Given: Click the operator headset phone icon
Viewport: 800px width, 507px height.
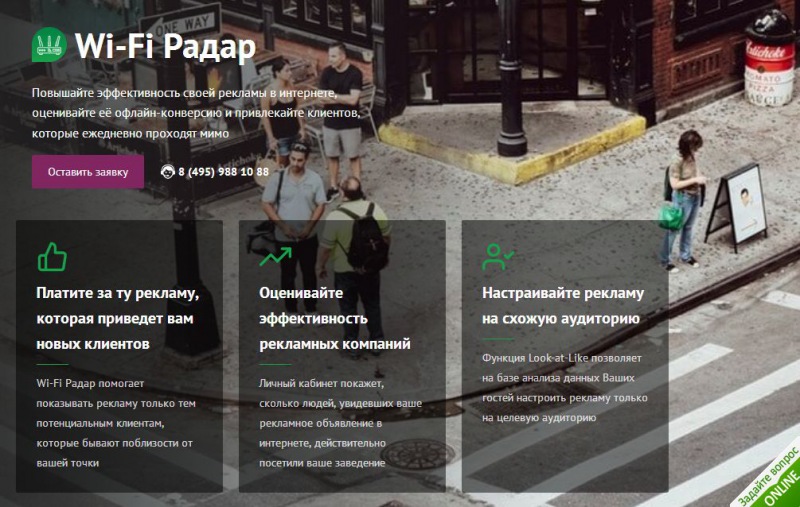Looking at the screenshot, I should coord(167,172).
